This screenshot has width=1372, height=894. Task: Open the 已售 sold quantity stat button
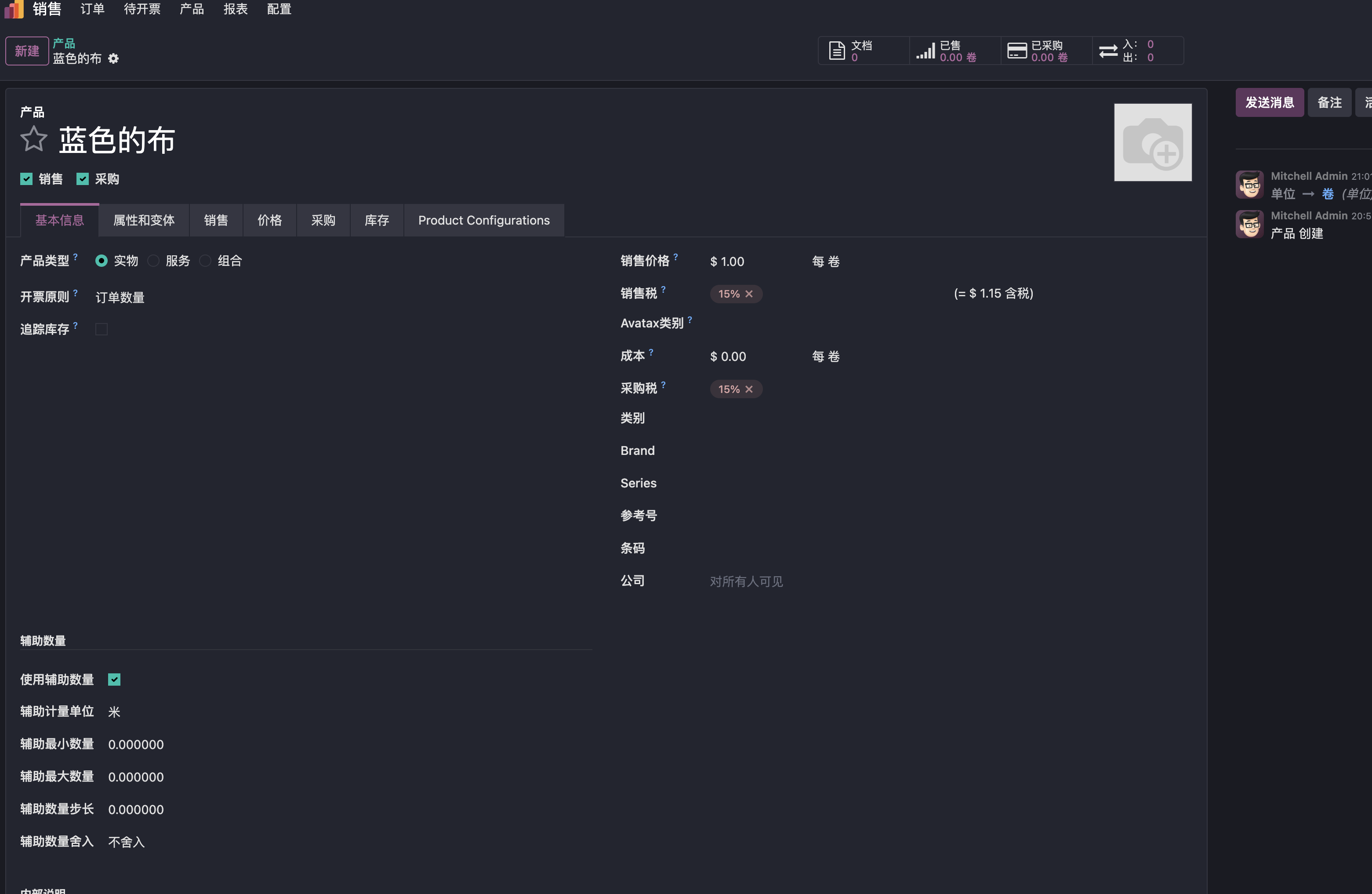click(955, 51)
